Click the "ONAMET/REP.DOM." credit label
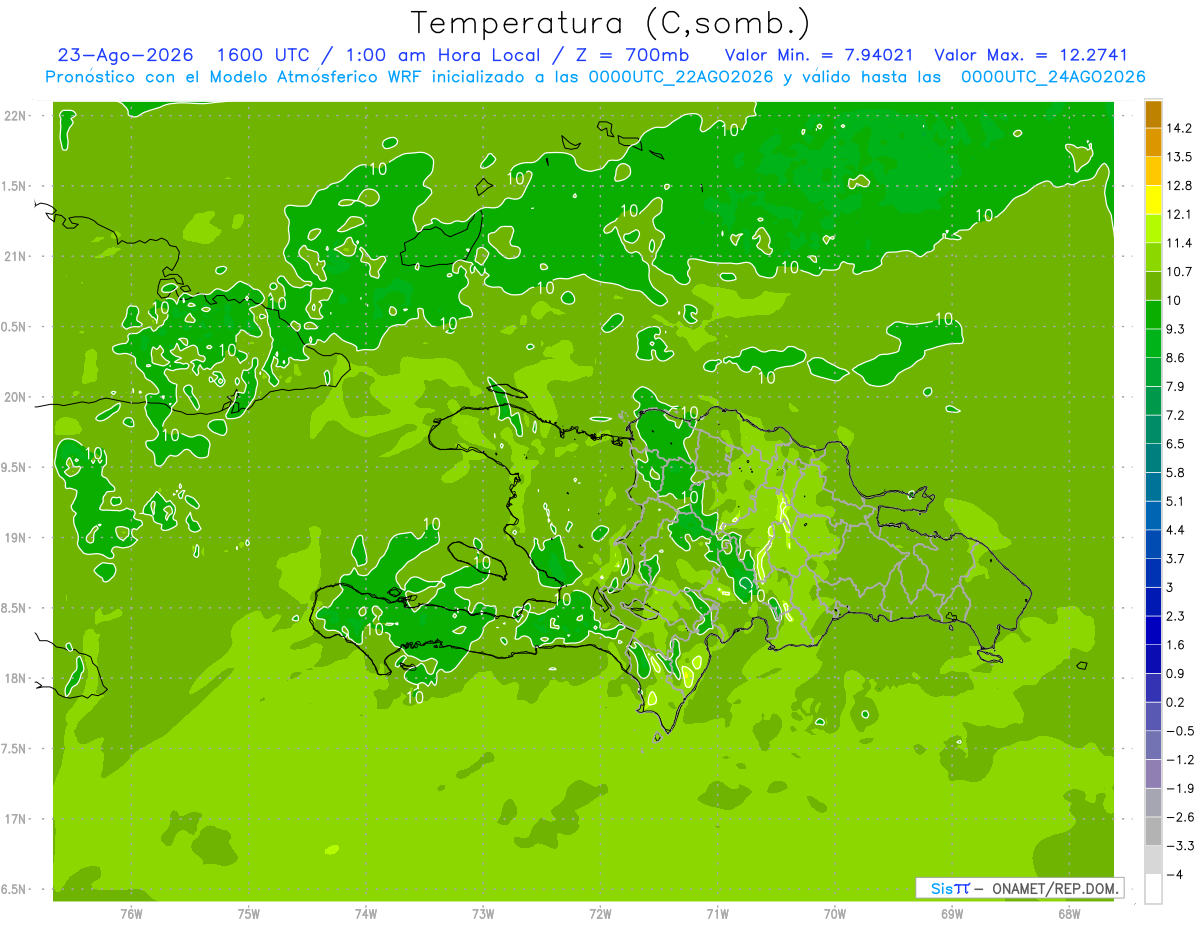 [x=1057, y=888]
